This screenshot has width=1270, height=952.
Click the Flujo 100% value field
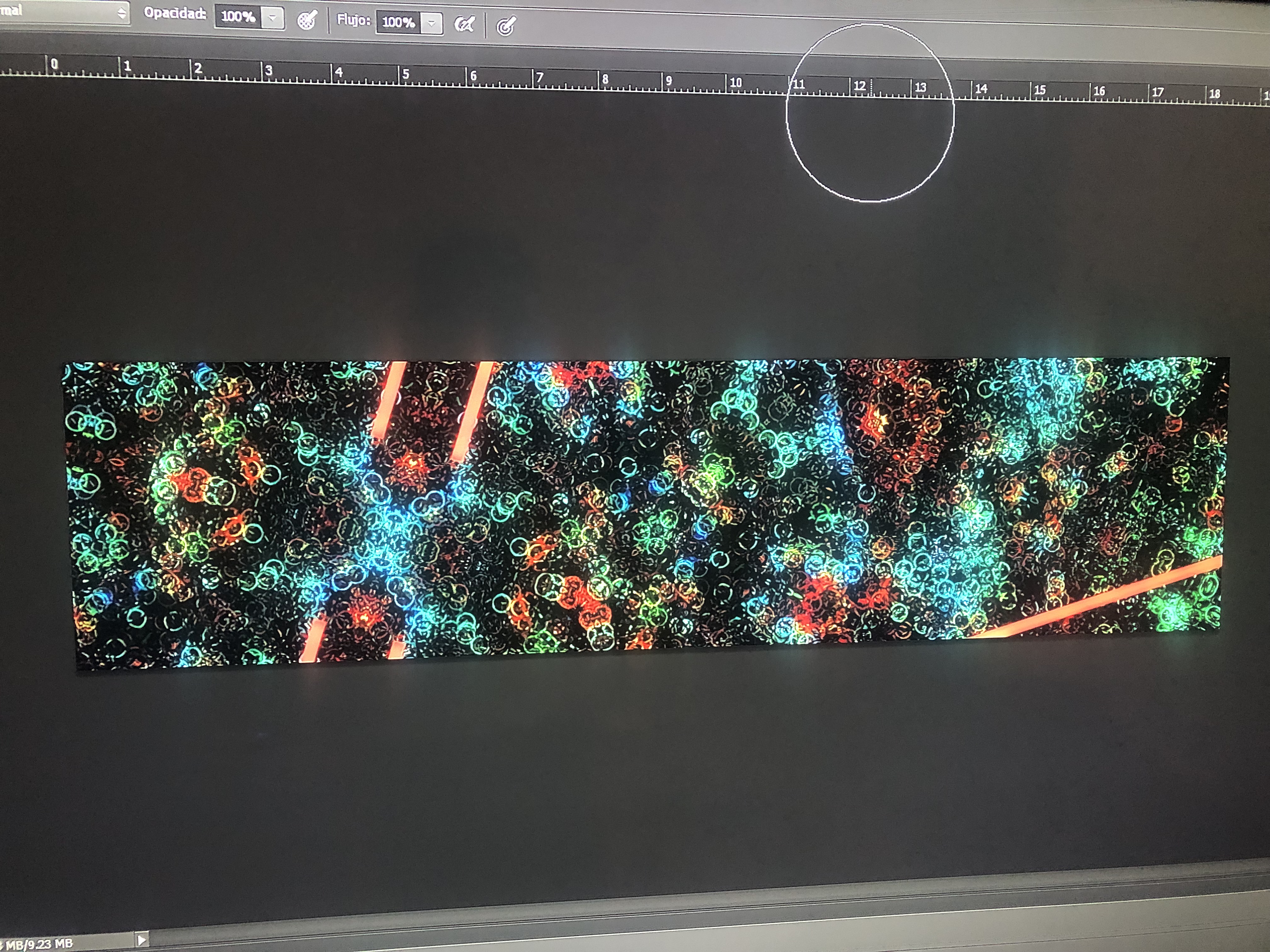coord(398,22)
